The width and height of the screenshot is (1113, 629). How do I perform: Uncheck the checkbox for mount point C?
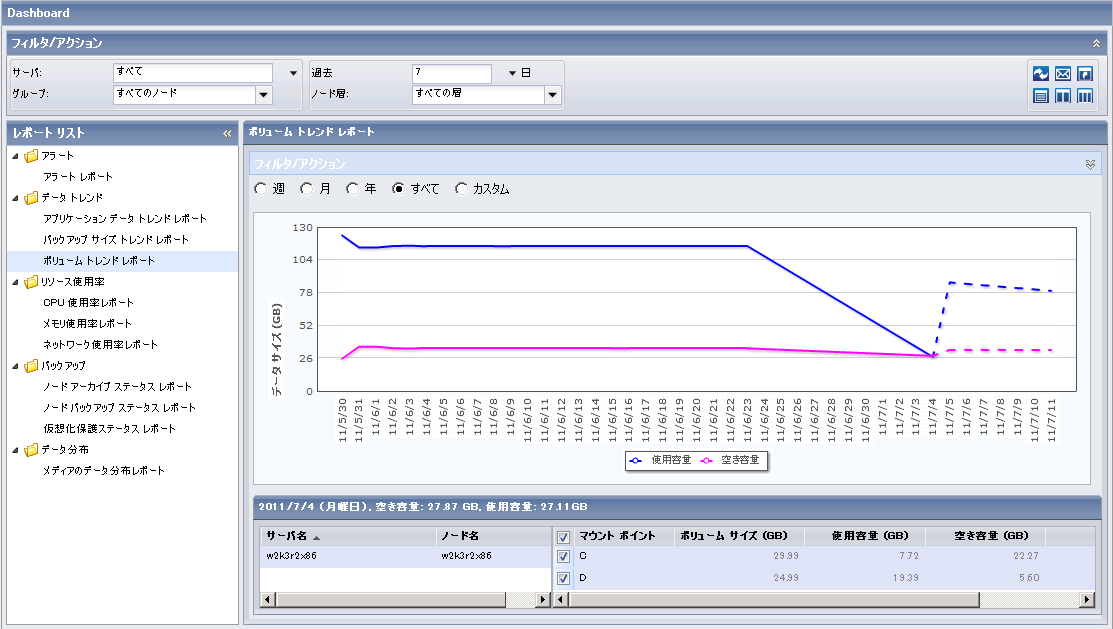click(563, 556)
